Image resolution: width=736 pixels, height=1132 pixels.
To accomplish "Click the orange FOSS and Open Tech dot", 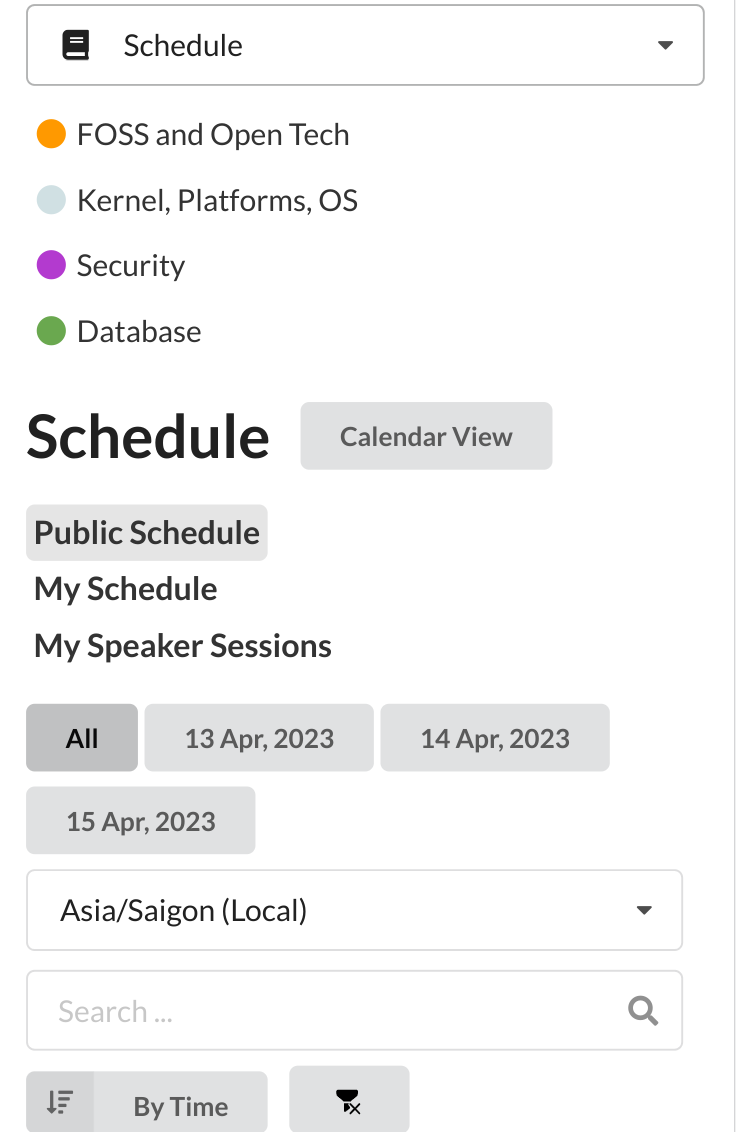I will (51, 133).
